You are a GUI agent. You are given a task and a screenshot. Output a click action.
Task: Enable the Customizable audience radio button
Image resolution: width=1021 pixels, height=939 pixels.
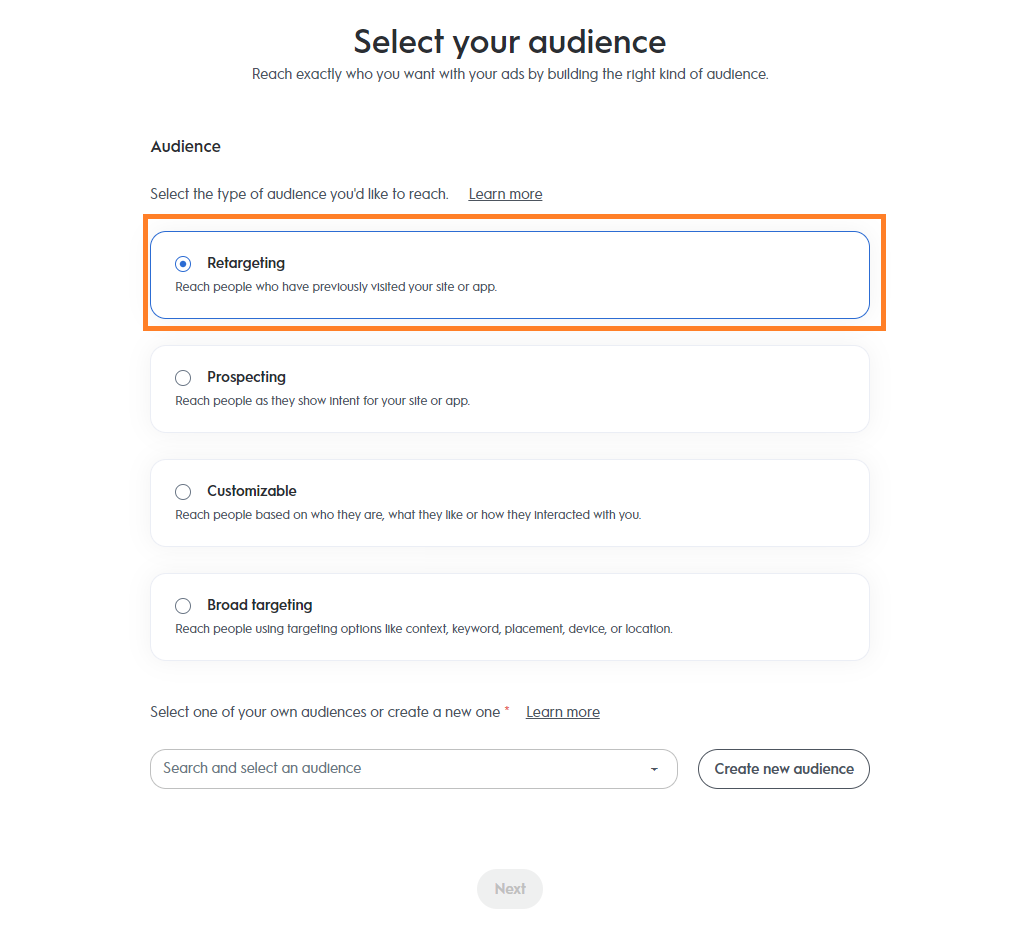[x=183, y=492]
